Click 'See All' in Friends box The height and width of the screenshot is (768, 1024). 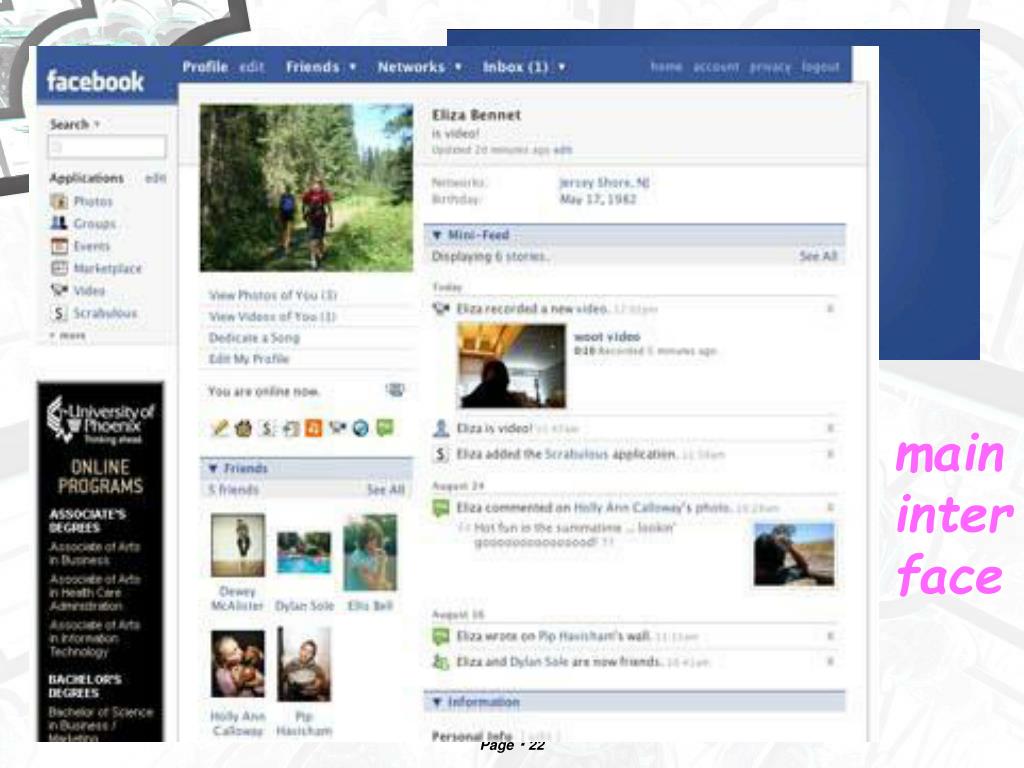pyautogui.click(x=386, y=489)
